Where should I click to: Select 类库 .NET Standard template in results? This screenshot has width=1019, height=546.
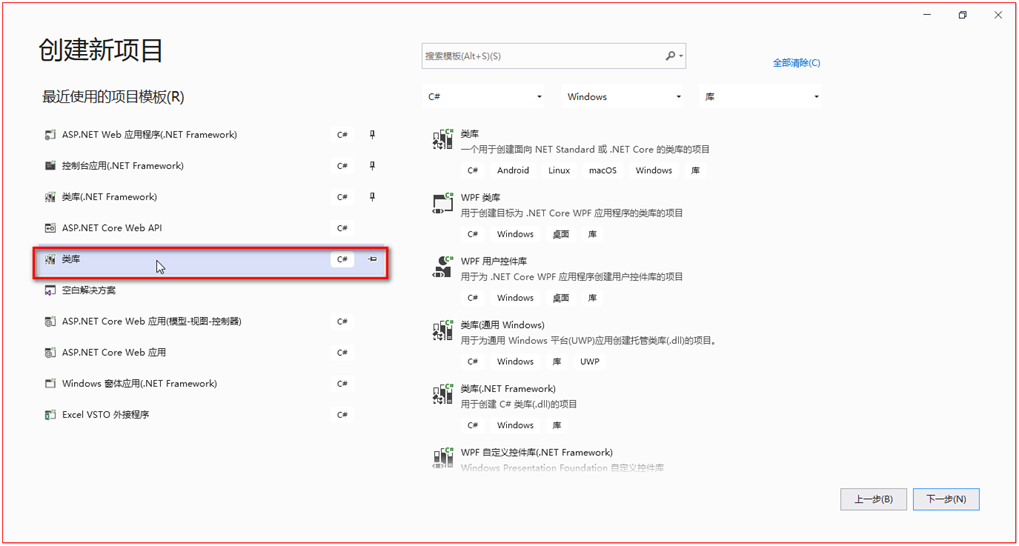(470, 133)
